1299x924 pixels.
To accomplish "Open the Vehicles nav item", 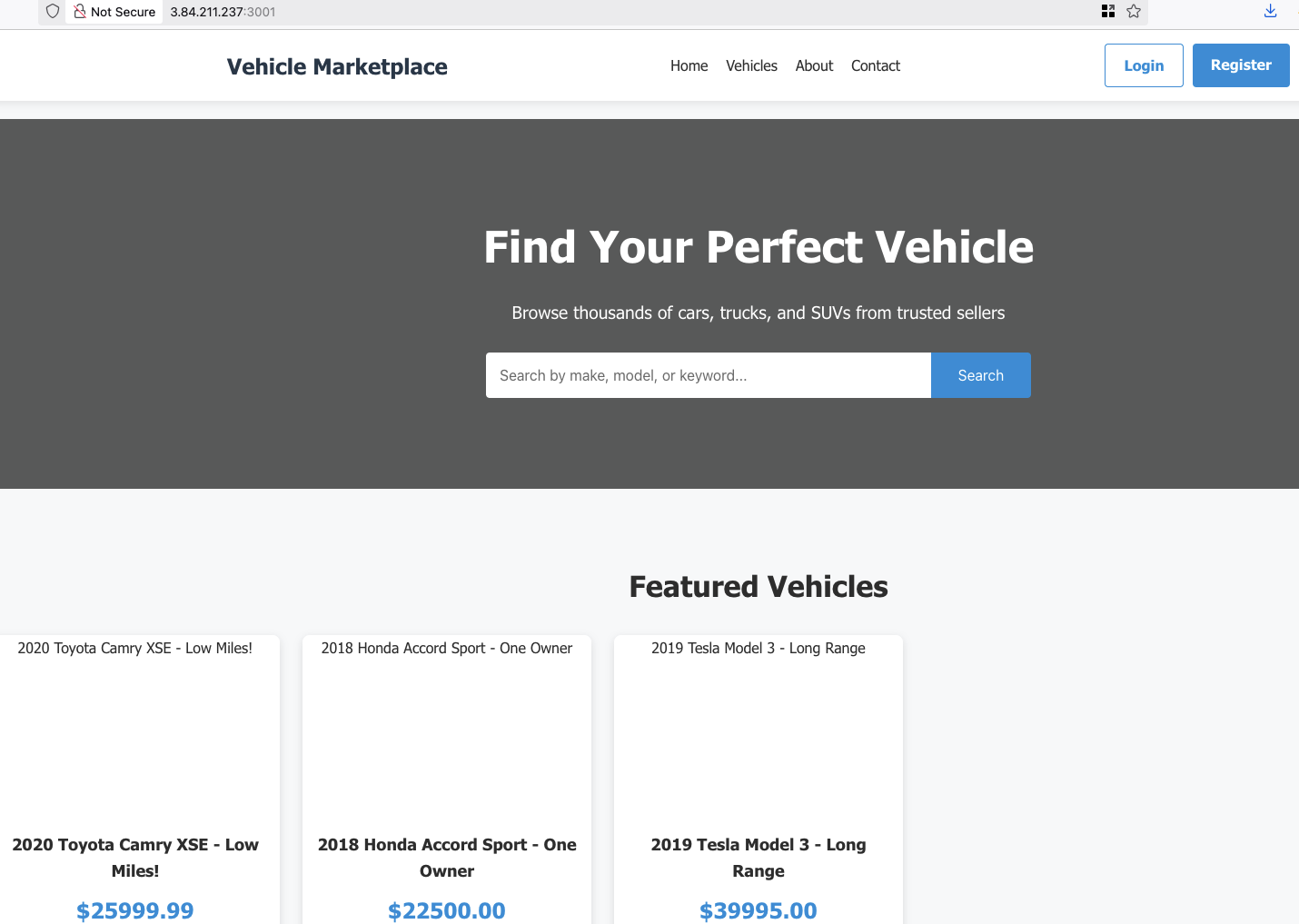I will [x=751, y=65].
